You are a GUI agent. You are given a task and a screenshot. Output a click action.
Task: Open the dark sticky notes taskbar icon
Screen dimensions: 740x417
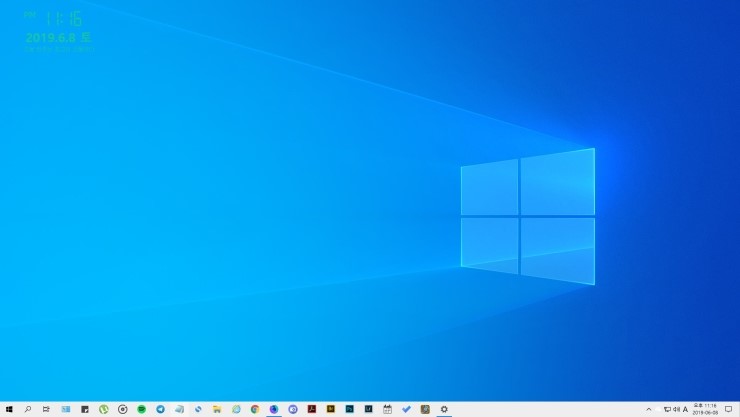(84, 409)
